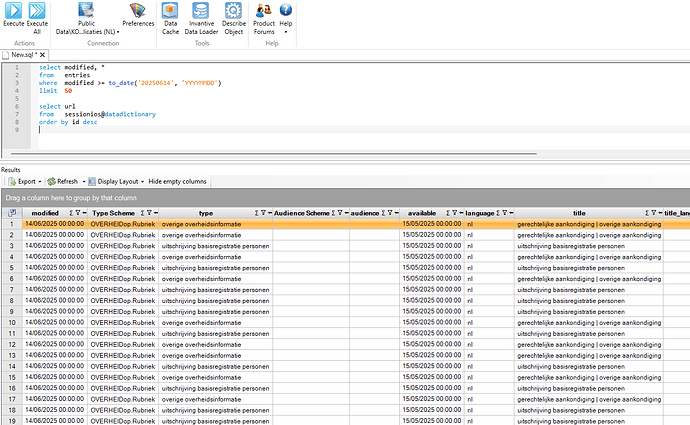690x425 pixels.
Task: Click the modified date cell in row 15
Action: 55,377
